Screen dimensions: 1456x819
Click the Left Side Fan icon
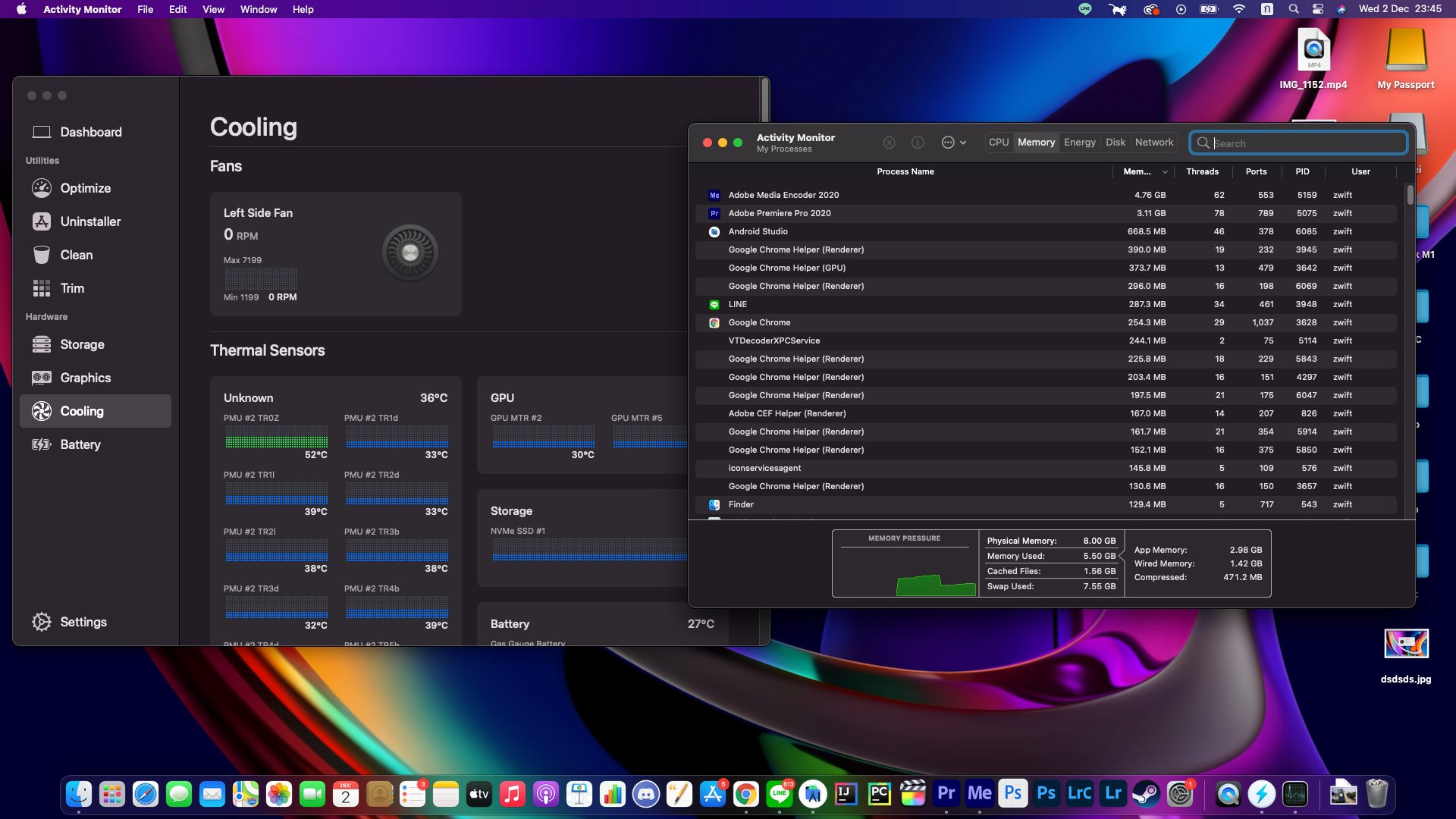click(410, 253)
